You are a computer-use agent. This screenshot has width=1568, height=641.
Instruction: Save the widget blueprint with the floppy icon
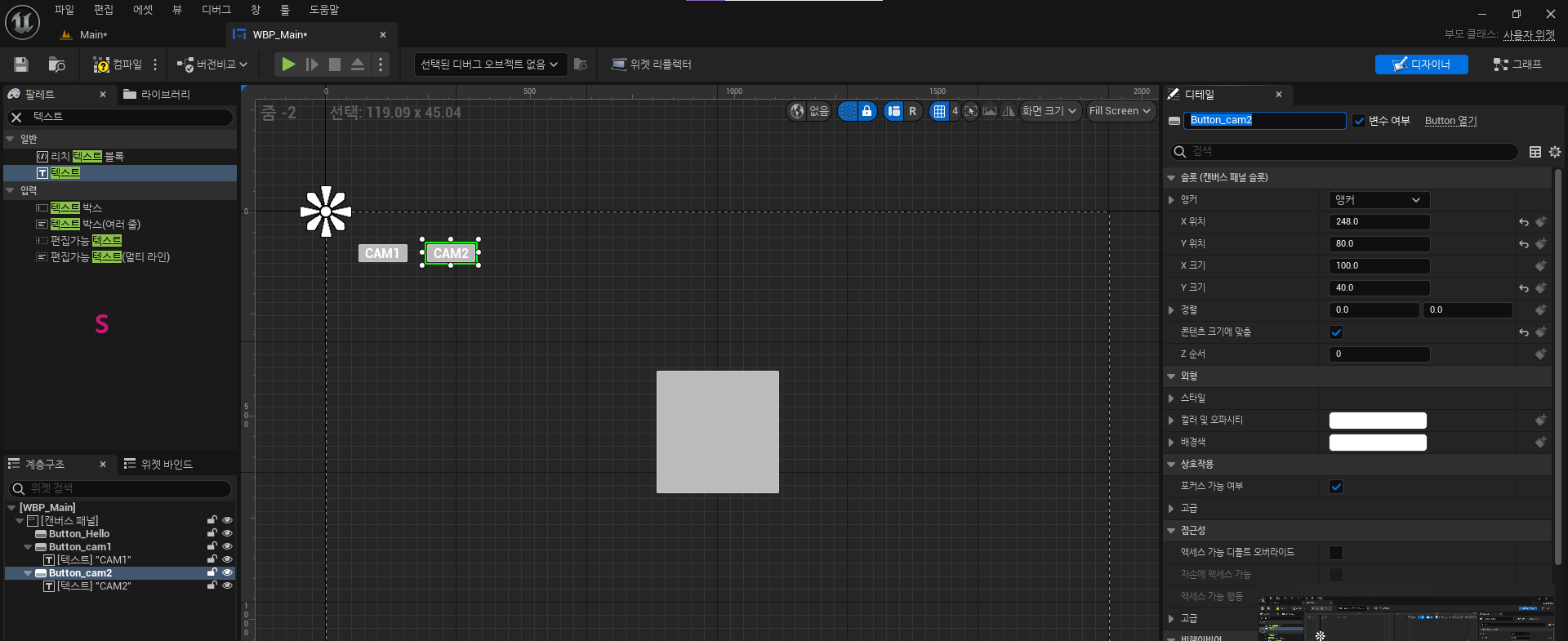coord(21,65)
